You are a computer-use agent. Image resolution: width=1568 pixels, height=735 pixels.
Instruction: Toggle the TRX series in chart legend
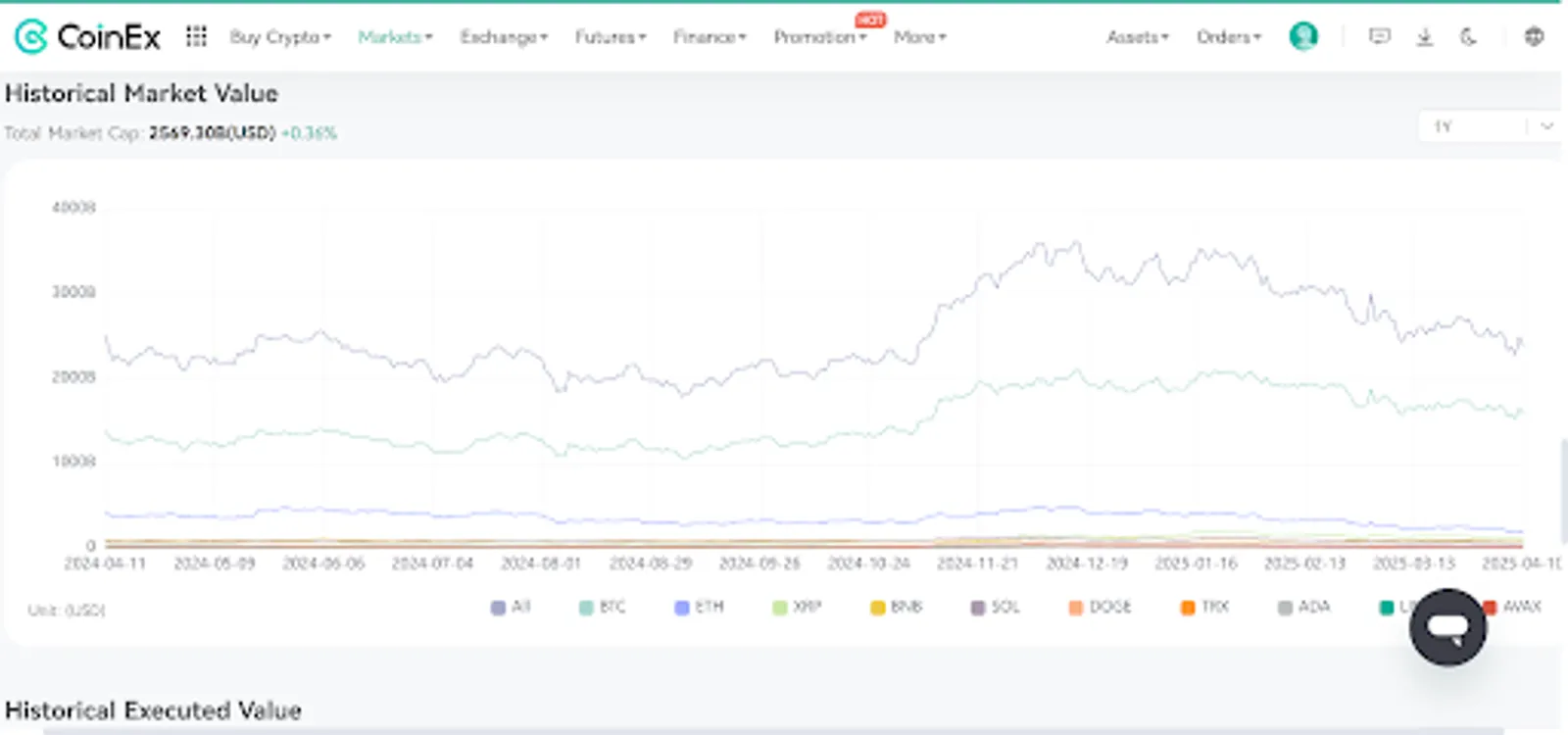point(1204,608)
